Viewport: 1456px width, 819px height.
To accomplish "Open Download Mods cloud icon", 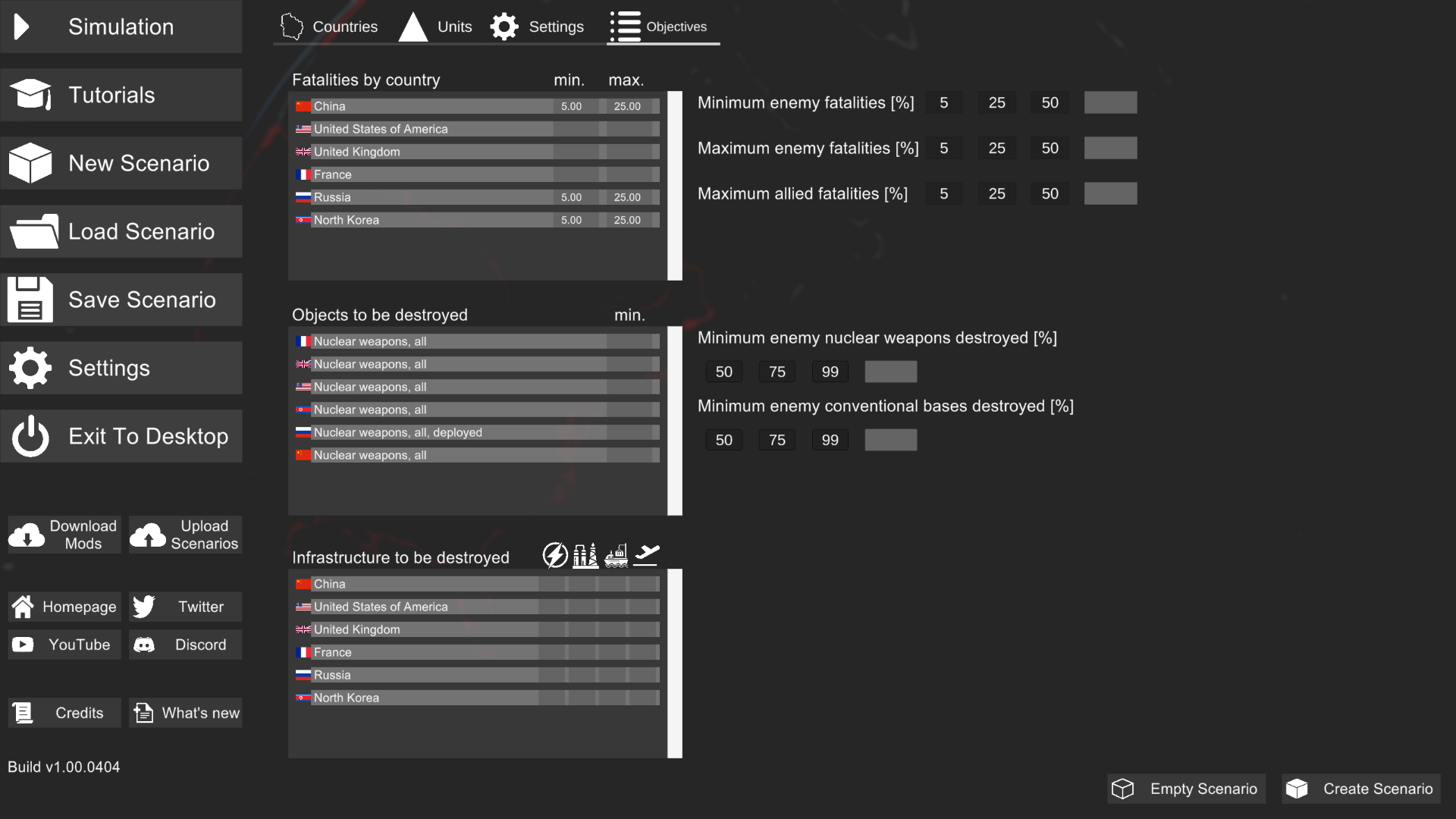I will (27, 535).
